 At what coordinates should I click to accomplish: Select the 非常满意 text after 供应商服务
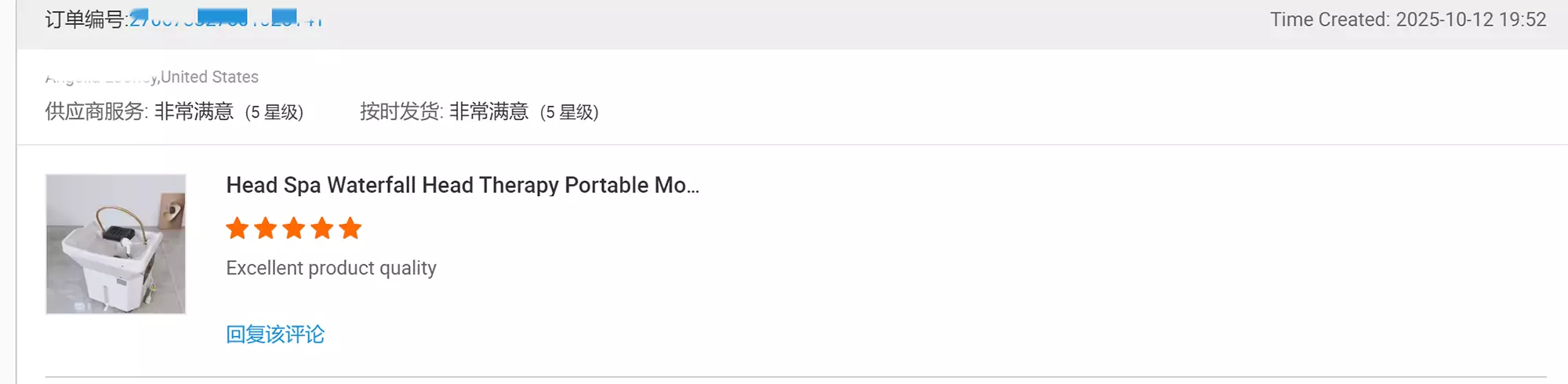click(x=194, y=112)
